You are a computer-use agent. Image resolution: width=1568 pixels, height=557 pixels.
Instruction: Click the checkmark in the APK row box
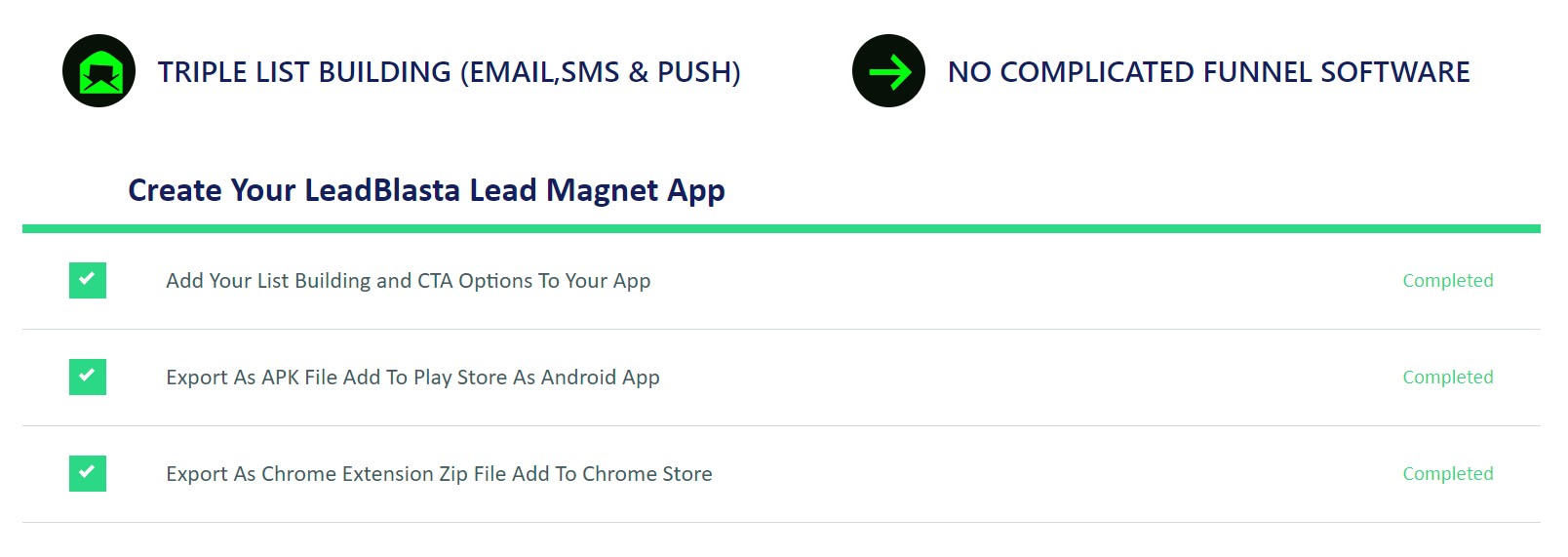coord(87,375)
